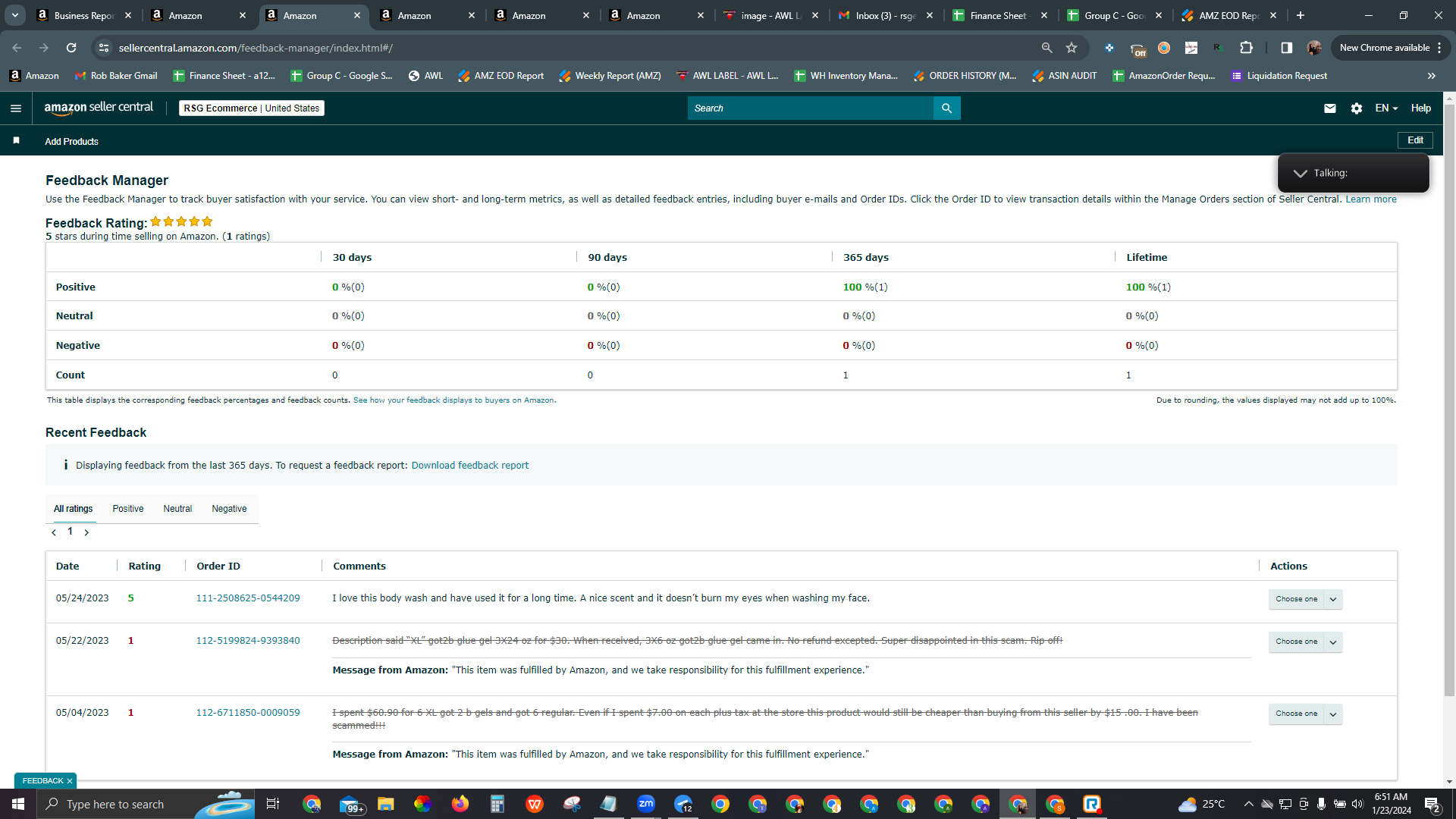Click the page vertical scrollbar

tap(1449, 401)
